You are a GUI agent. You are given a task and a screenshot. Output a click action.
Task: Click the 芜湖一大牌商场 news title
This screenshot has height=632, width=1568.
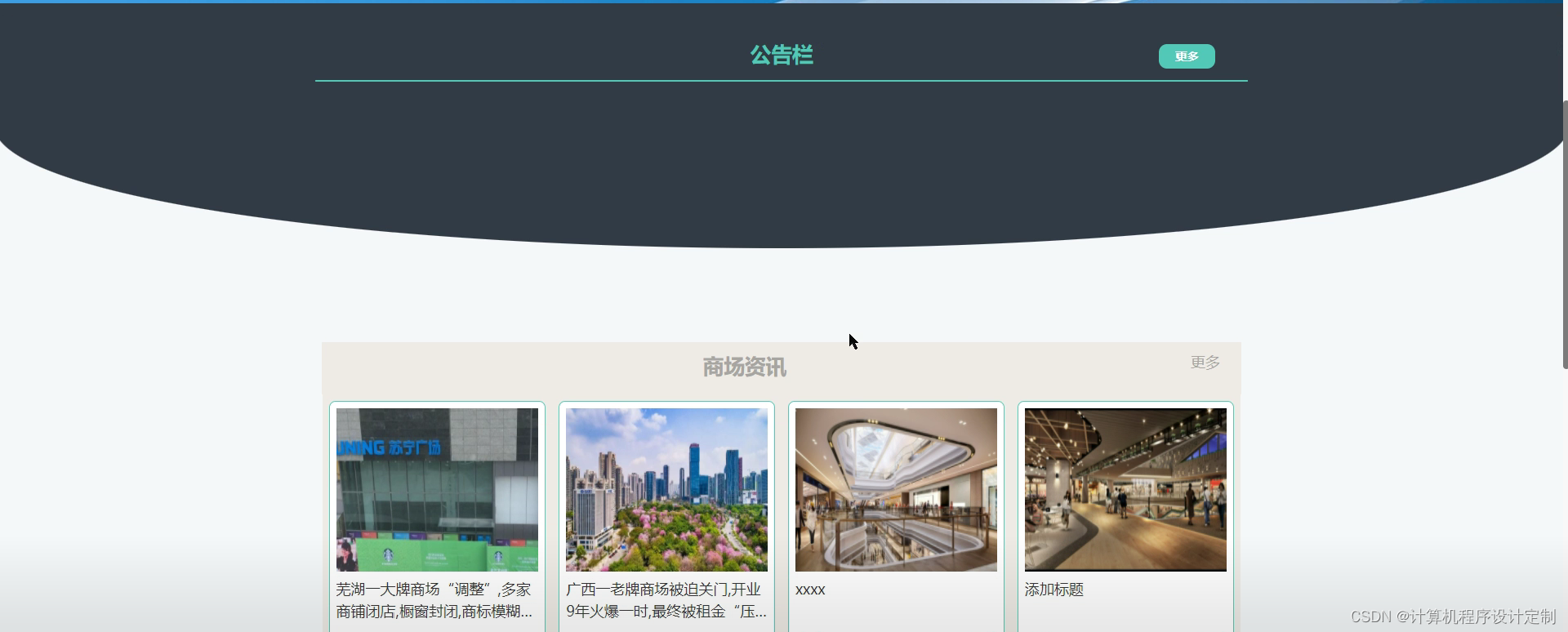pyautogui.click(x=434, y=600)
